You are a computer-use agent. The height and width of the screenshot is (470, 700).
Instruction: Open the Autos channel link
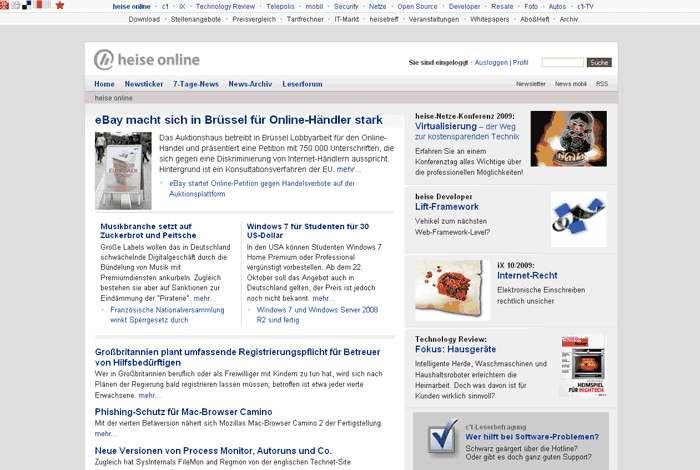(557, 7)
